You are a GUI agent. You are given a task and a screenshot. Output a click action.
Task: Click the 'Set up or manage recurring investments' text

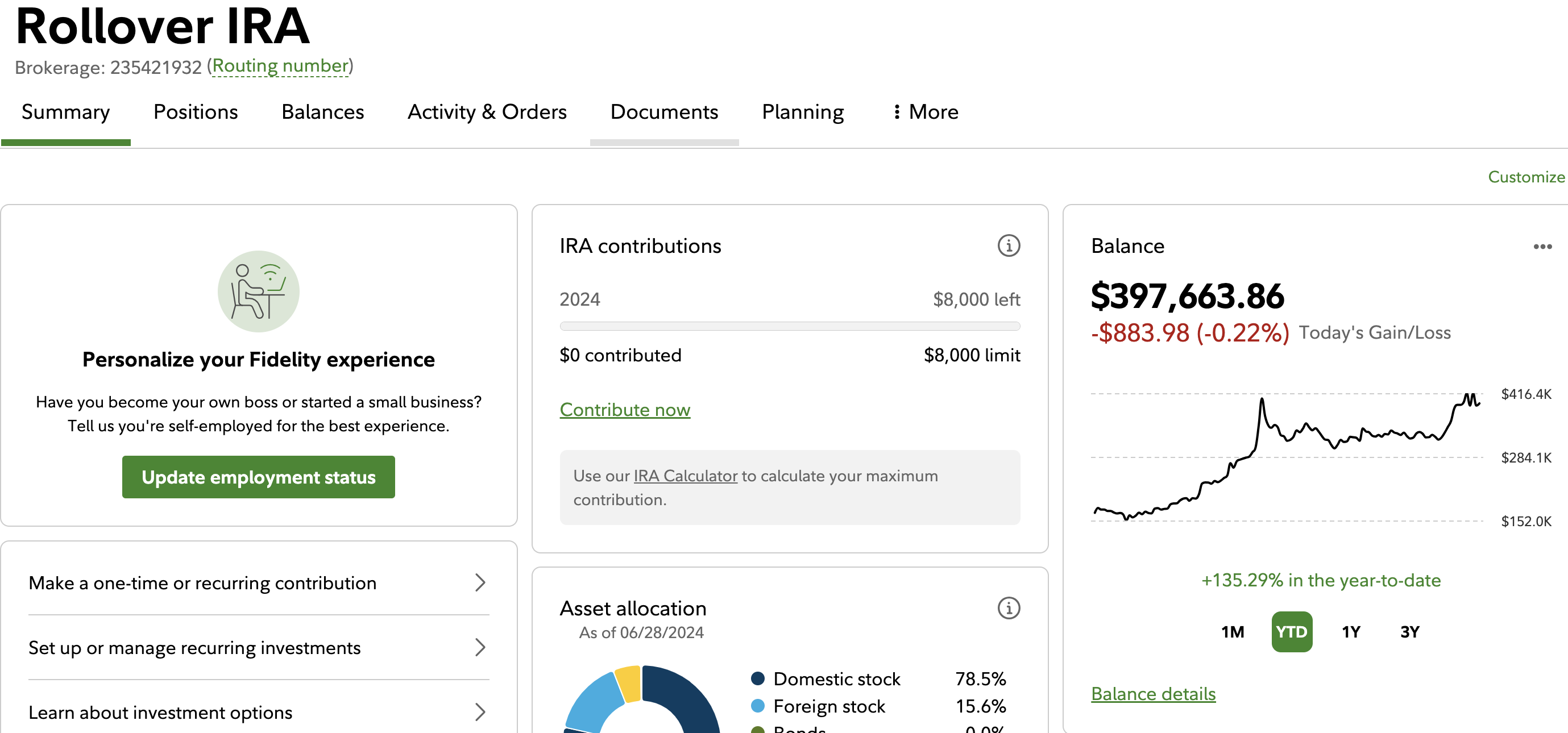(x=195, y=647)
